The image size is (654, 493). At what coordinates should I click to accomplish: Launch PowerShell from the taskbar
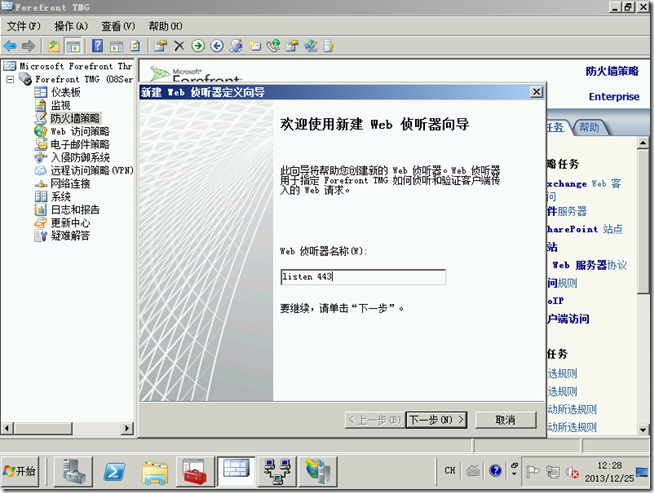(x=114, y=471)
